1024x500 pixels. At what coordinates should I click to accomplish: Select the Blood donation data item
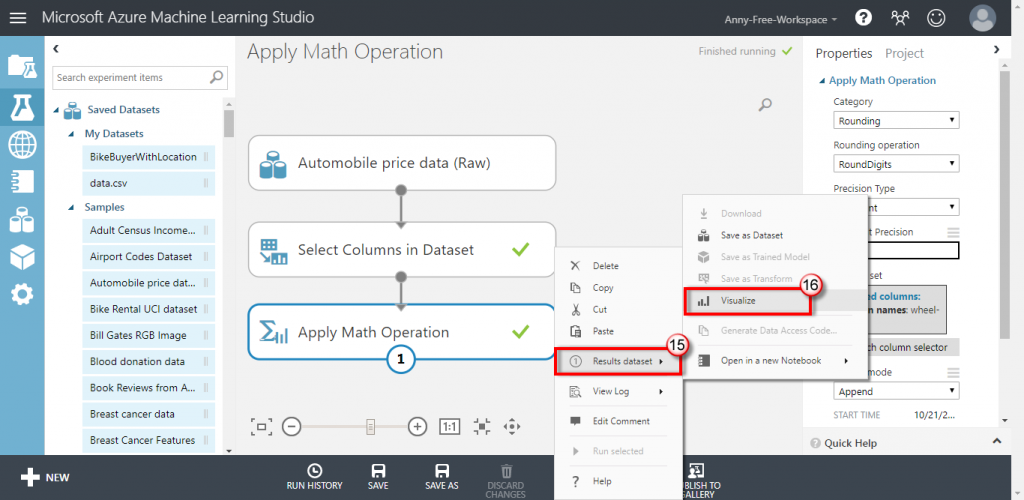[x=148, y=362]
